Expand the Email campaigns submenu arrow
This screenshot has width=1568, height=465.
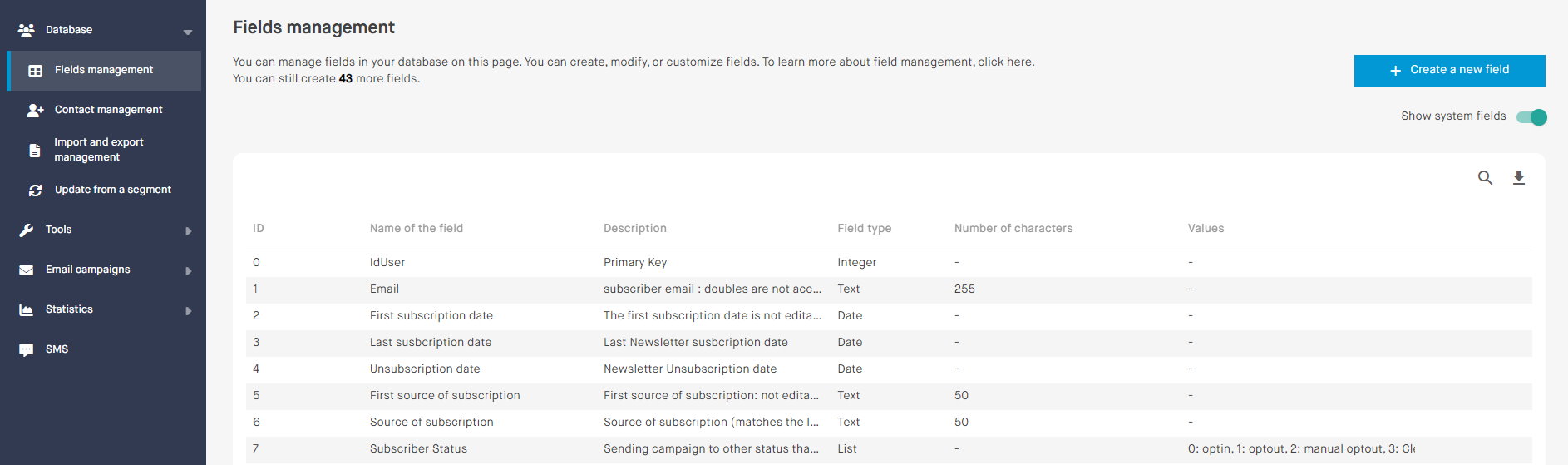click(188, 271)
